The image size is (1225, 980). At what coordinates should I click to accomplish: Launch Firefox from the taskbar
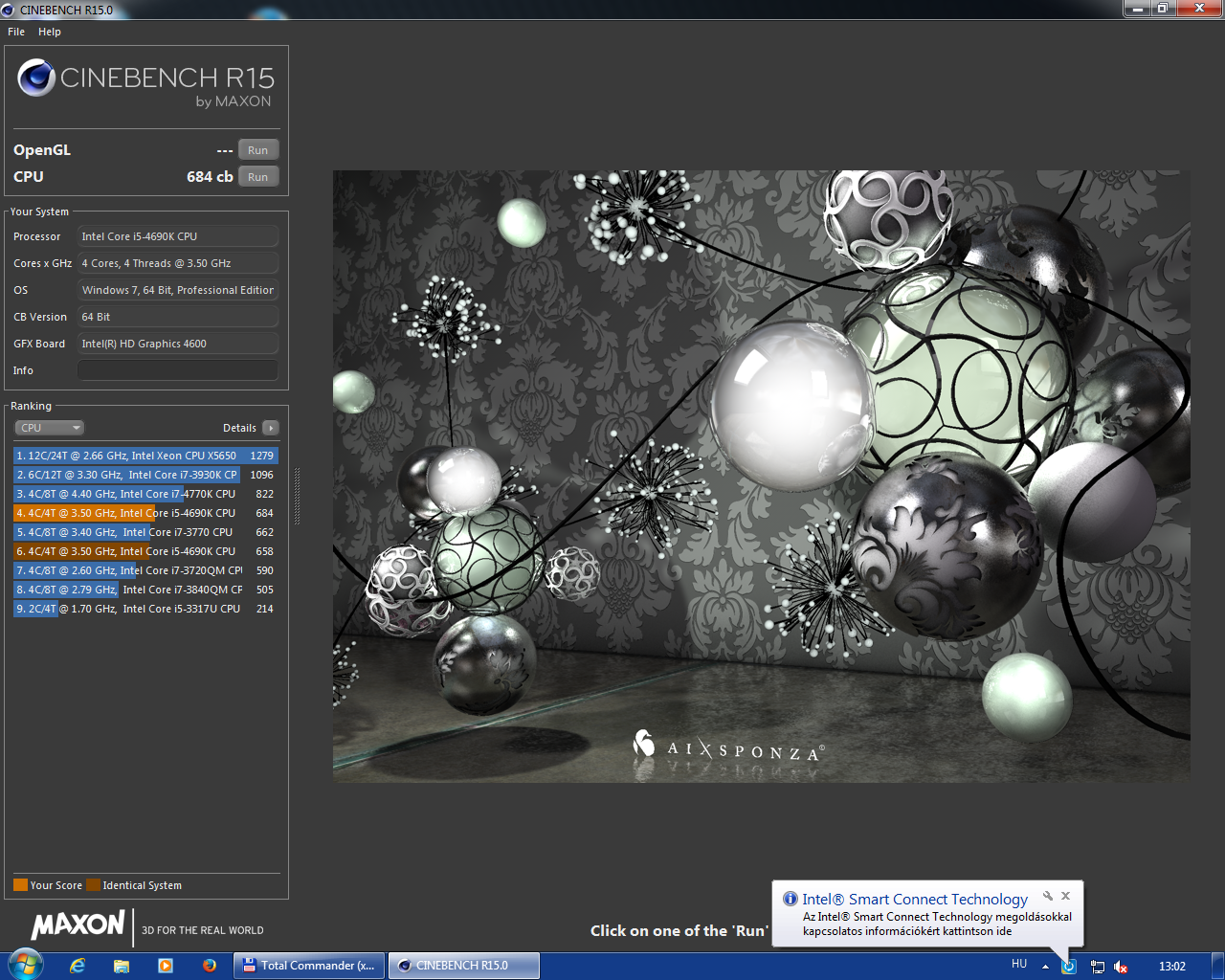[x=210, y=966]
